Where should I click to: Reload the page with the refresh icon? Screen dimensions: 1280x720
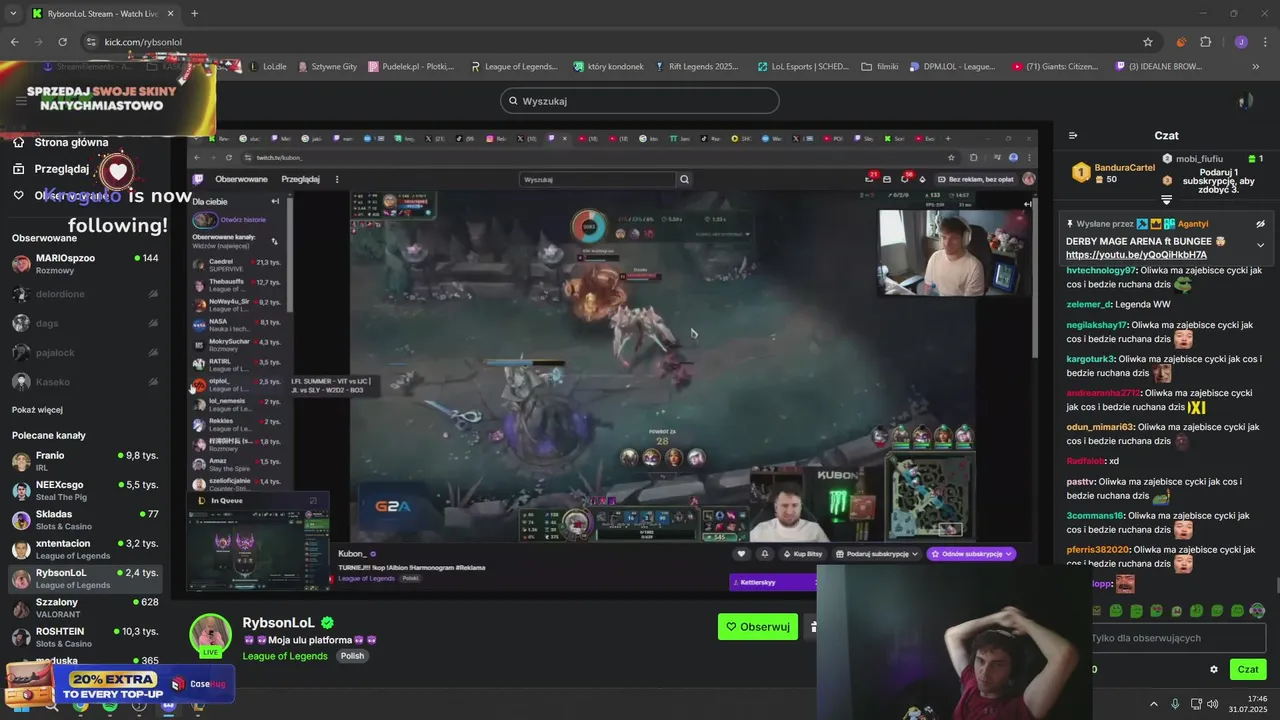click(62, 42)
